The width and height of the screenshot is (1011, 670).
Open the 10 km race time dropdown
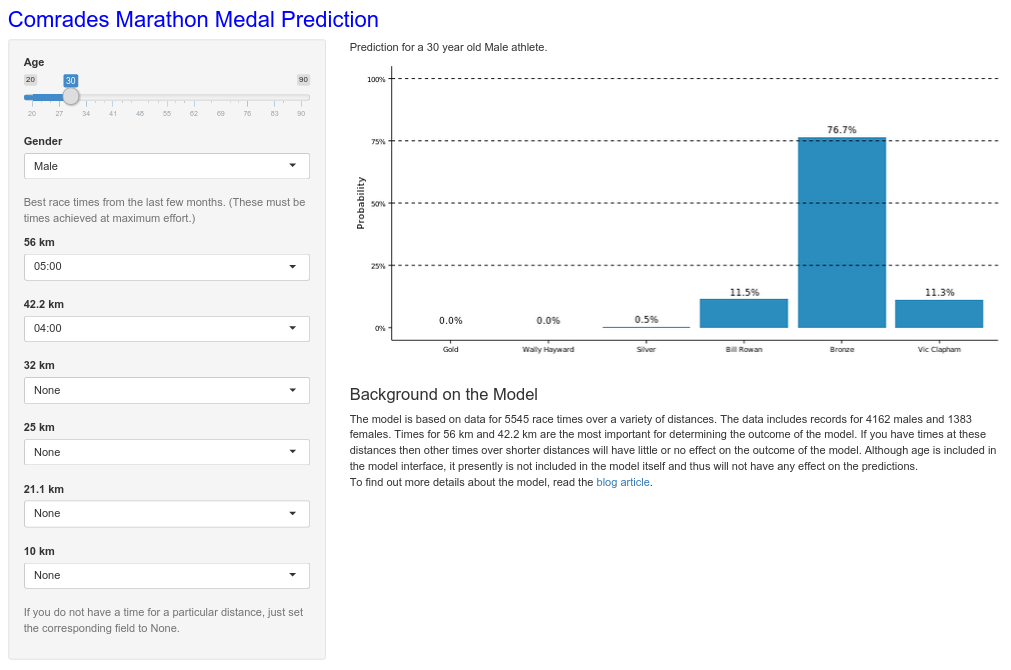point(165,575)
